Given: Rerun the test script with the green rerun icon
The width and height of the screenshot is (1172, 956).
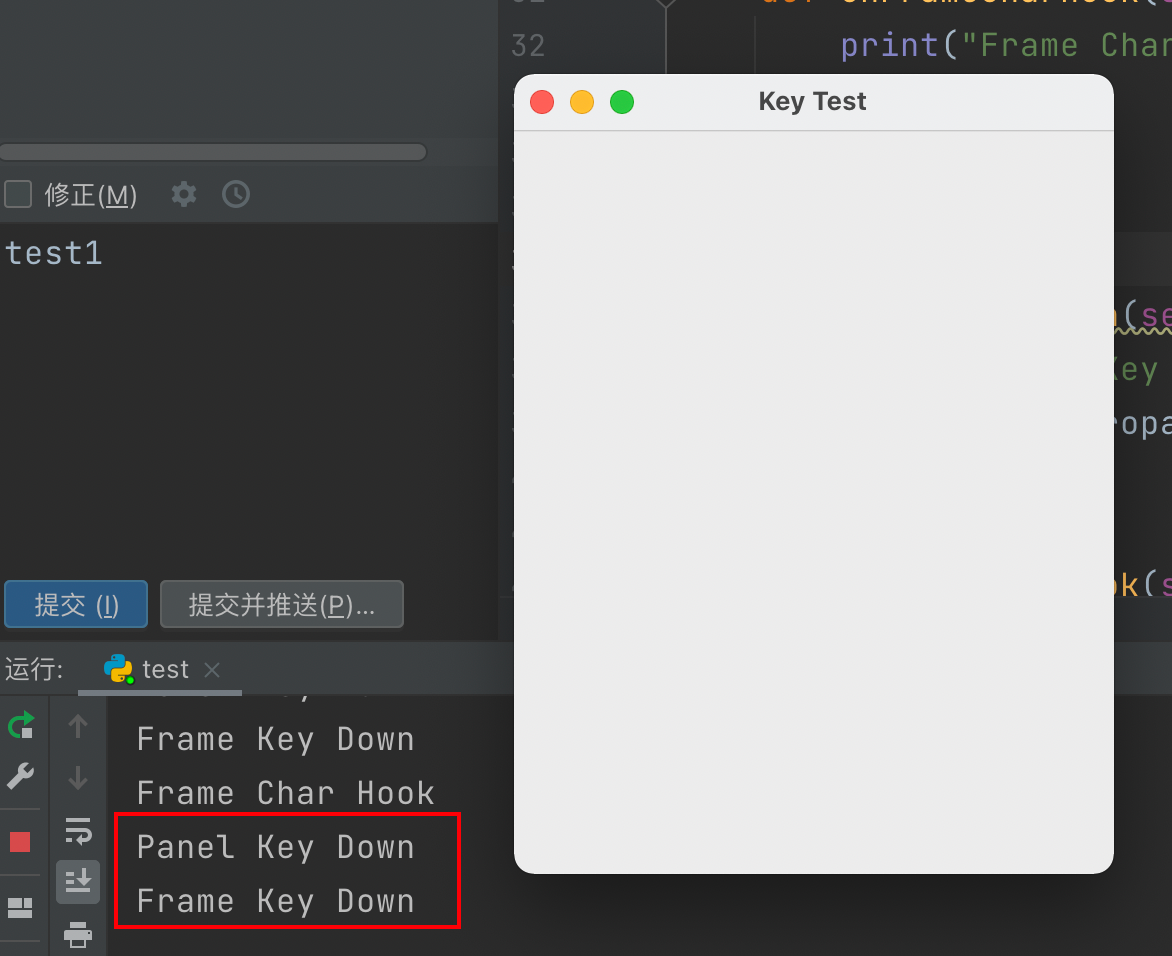Looking at the screenshot, I should pyautogui.click(x=21, y=725).
